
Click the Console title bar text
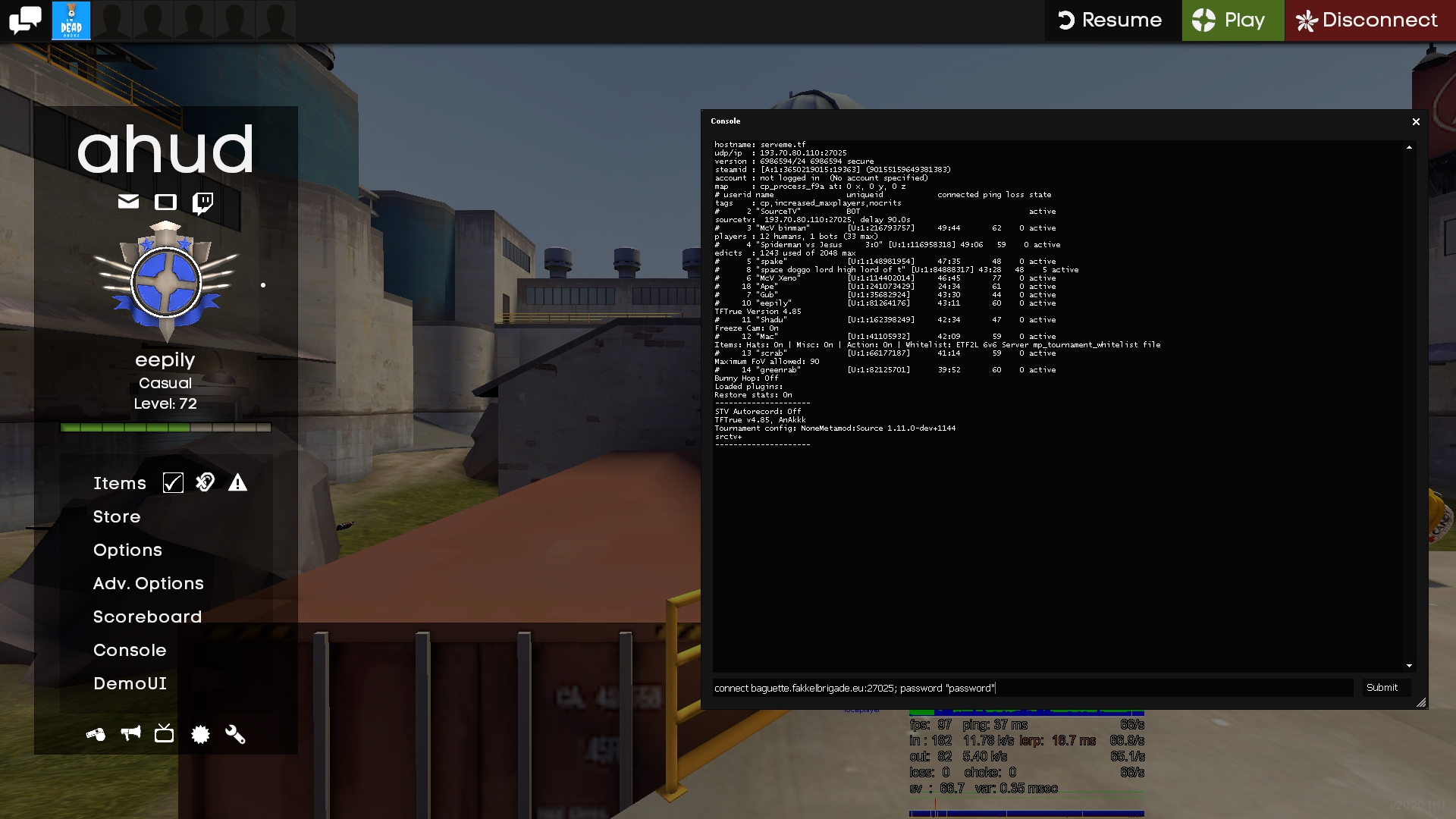pos(726,121)
